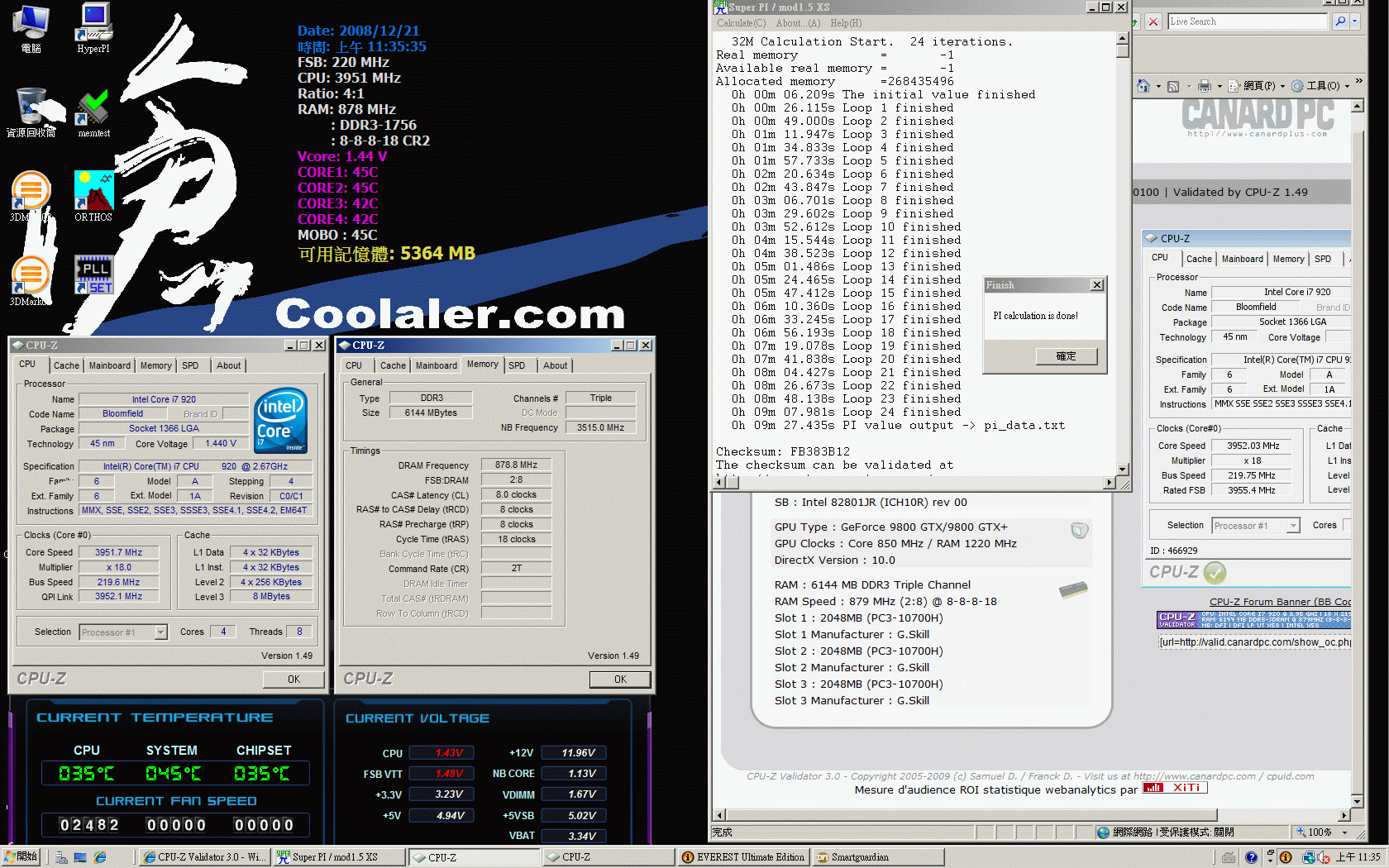Click the Live Search input field
The height and width of the screenshot is (868, 1389).
coord(1248,21)
